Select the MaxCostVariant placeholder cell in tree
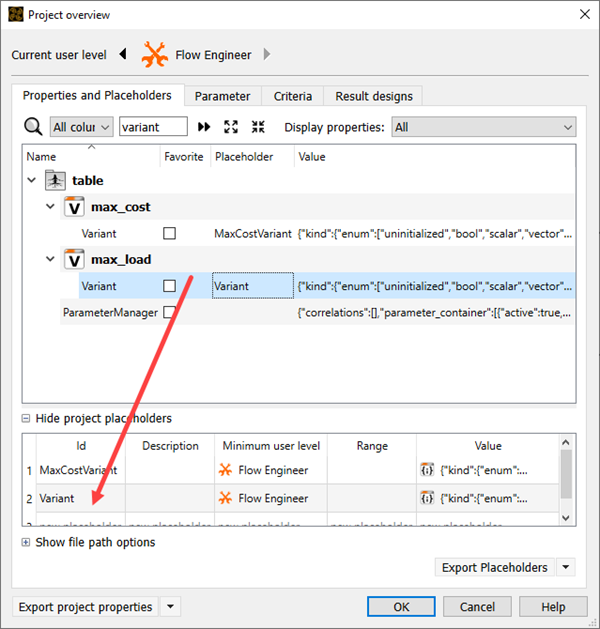 253,233
